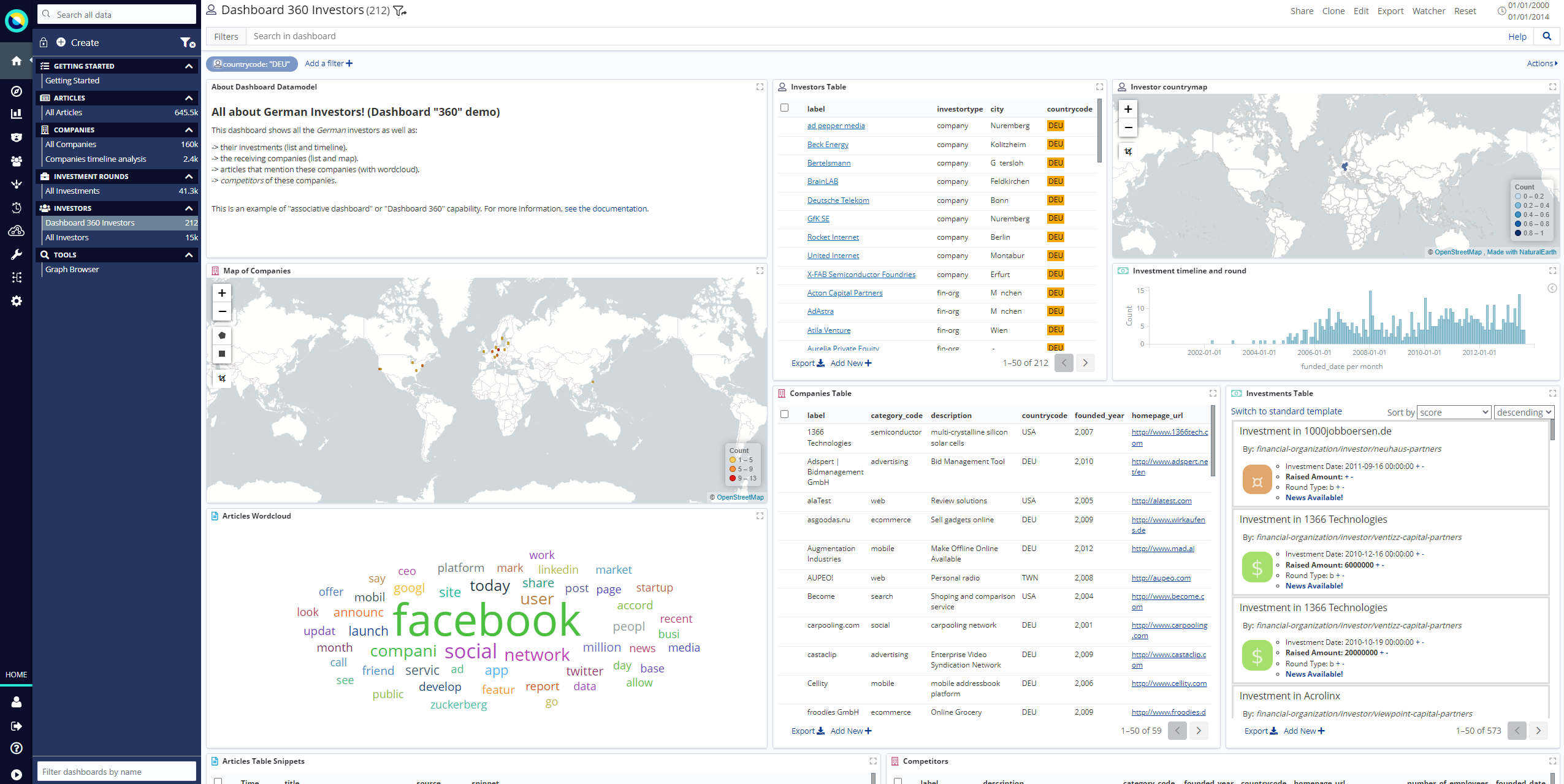Open the Tools wrench icon in the sidebar
This screenshot has width=1564, height=784.
point(17,254)
